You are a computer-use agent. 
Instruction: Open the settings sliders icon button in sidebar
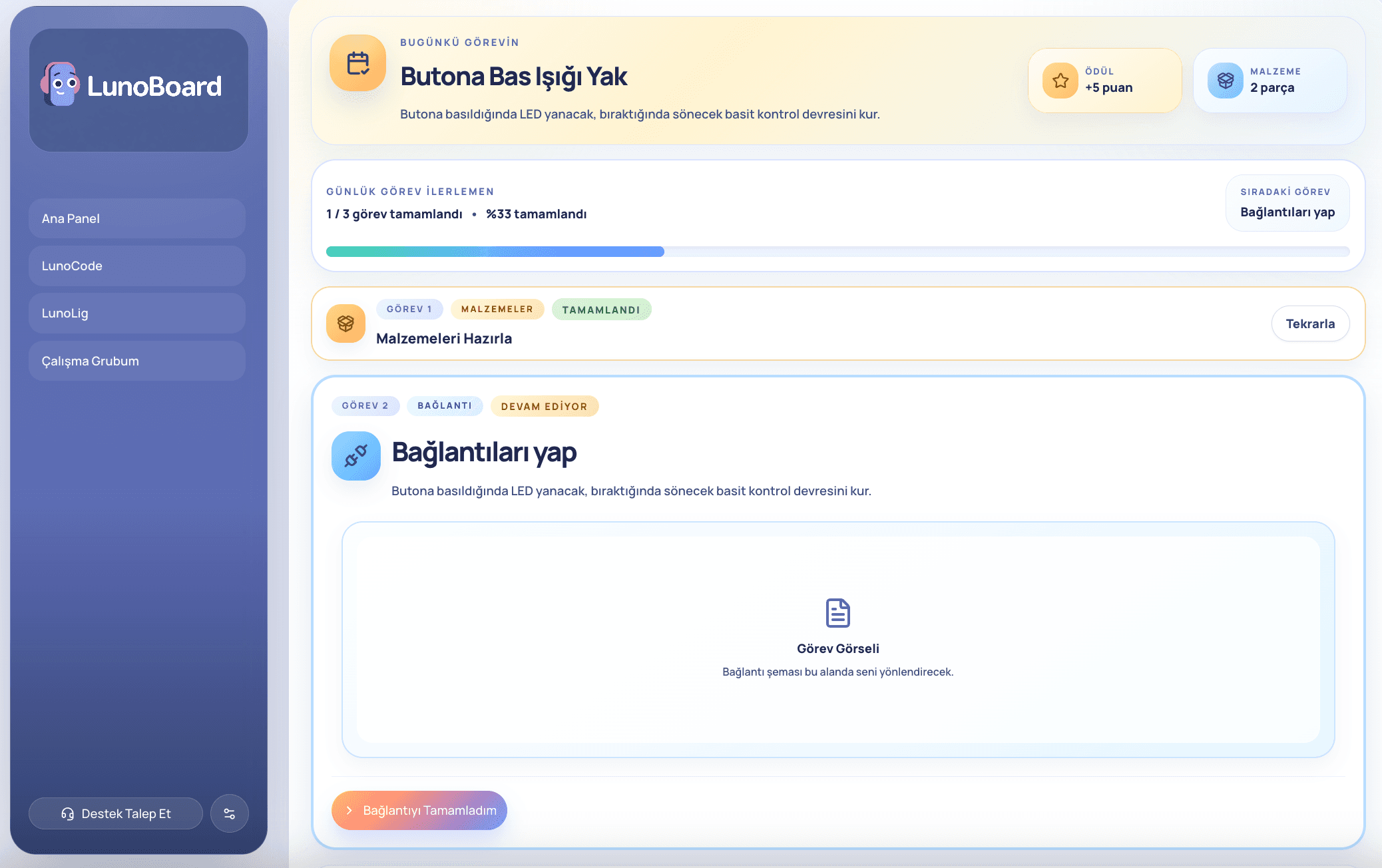[x=230, y=813]
